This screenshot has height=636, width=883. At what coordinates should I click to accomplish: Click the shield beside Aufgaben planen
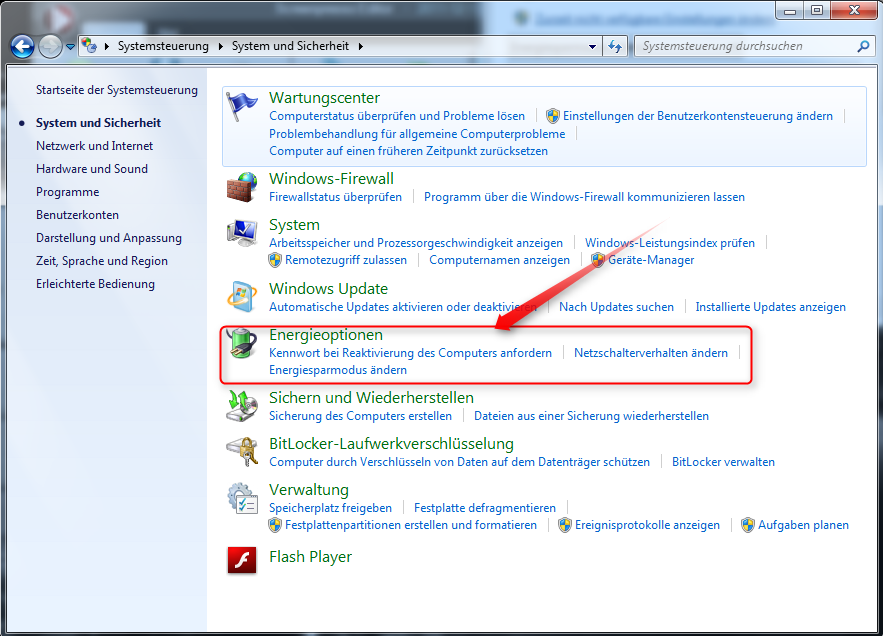pos(748,525)
